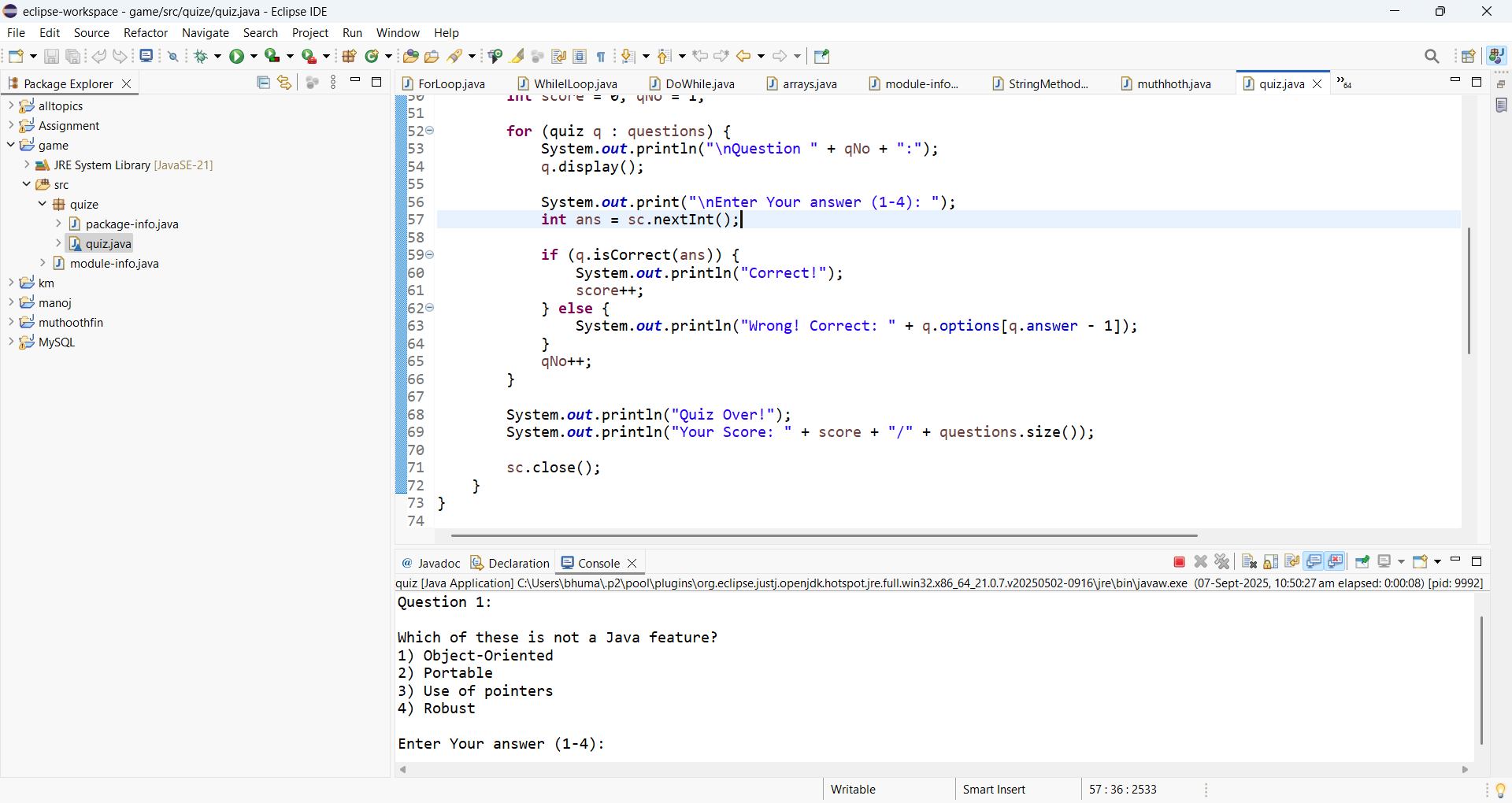The image size is (1512, 803).
Task: Click the Search flashlight toolbar icon
Action: 455,56
